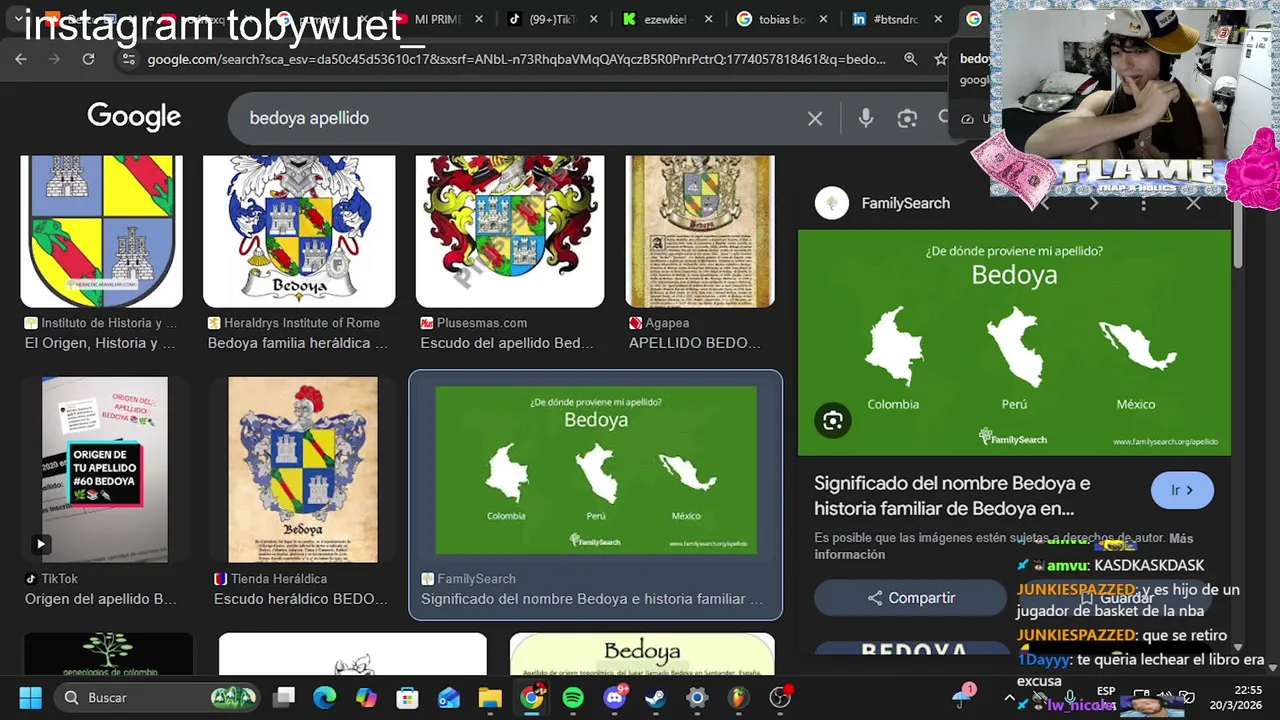Close the ezewkiel tab
The image size is (1280, 720).
tap(709, 19)
